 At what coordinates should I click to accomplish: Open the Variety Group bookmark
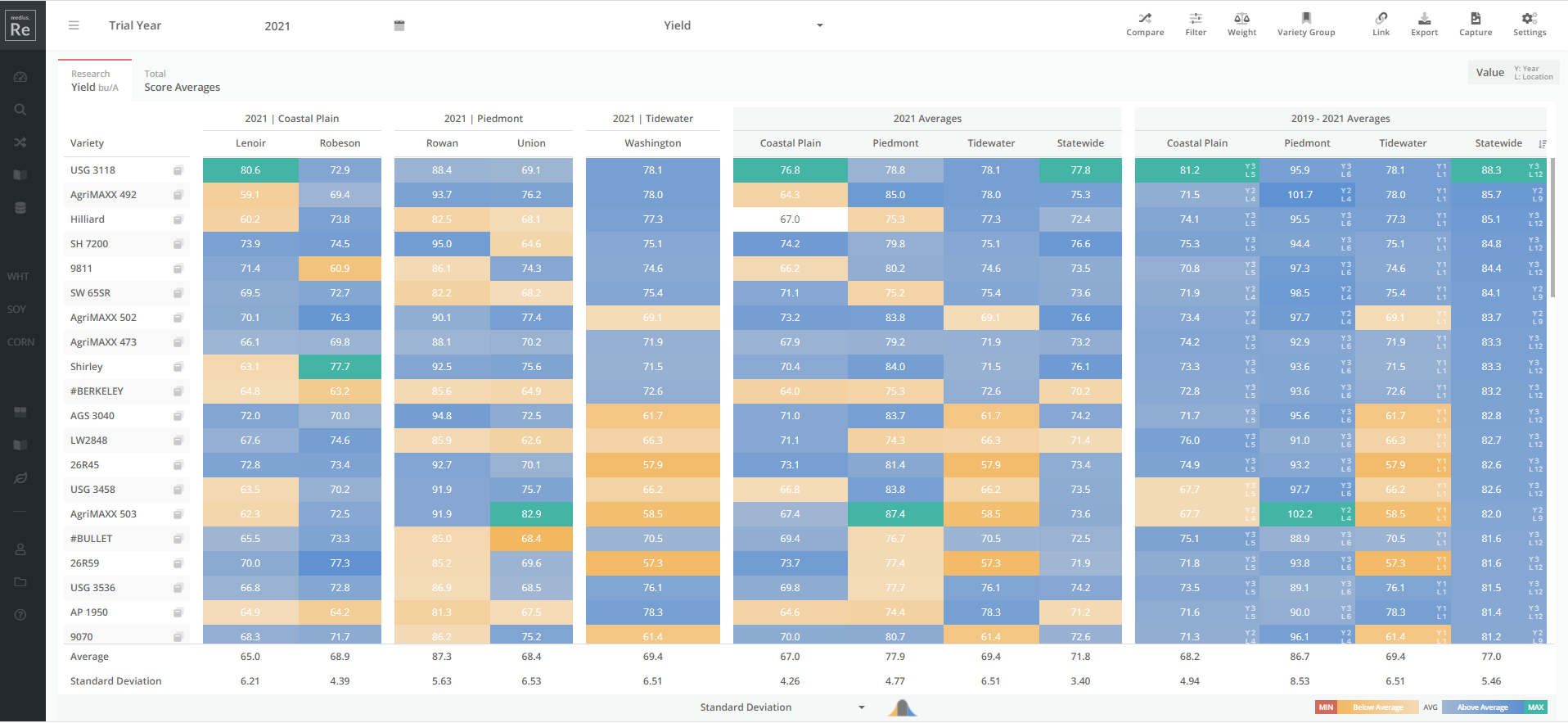1306,25
